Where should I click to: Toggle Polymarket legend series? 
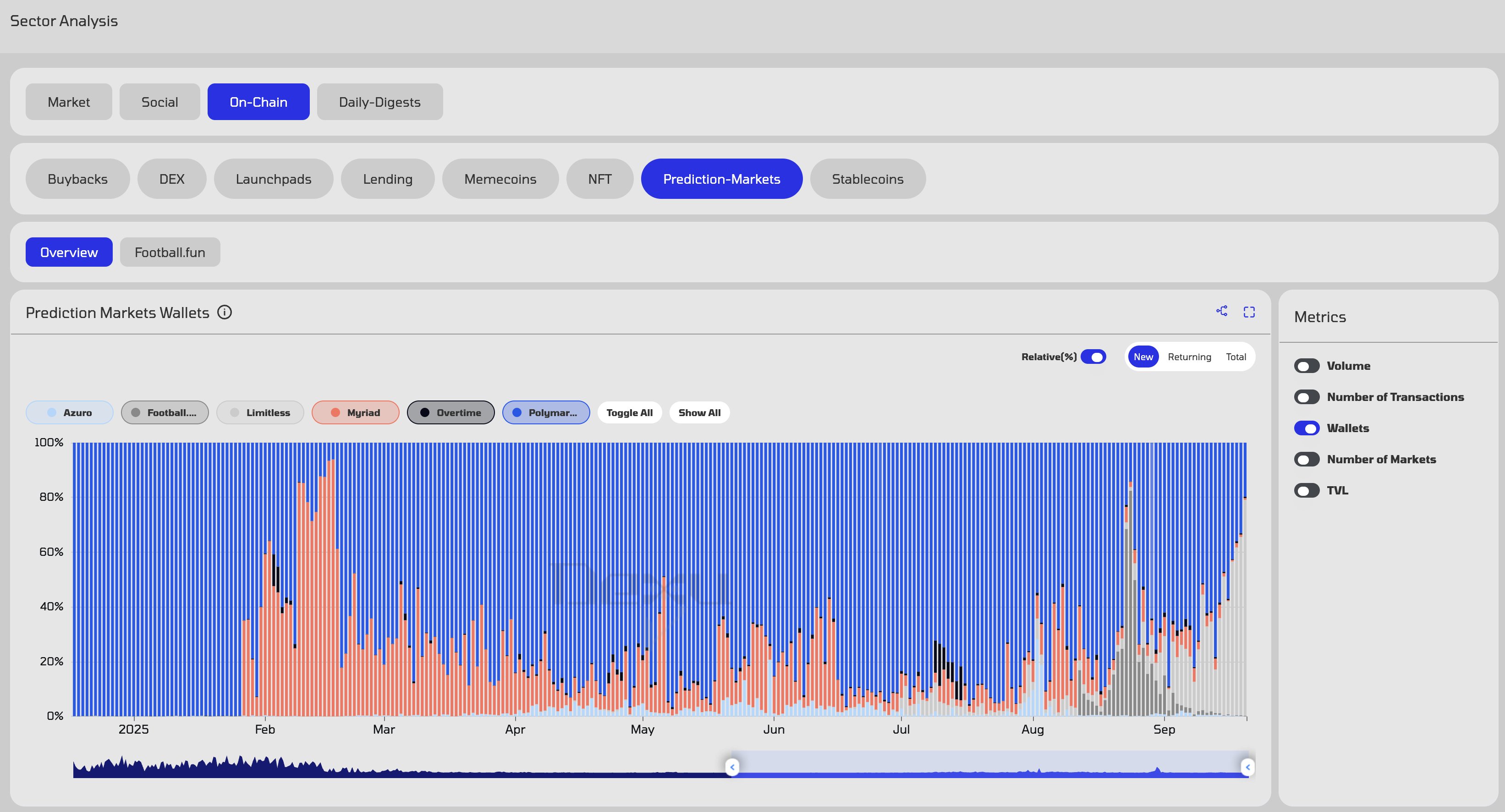pyautogui.click(x=546, y=412)
